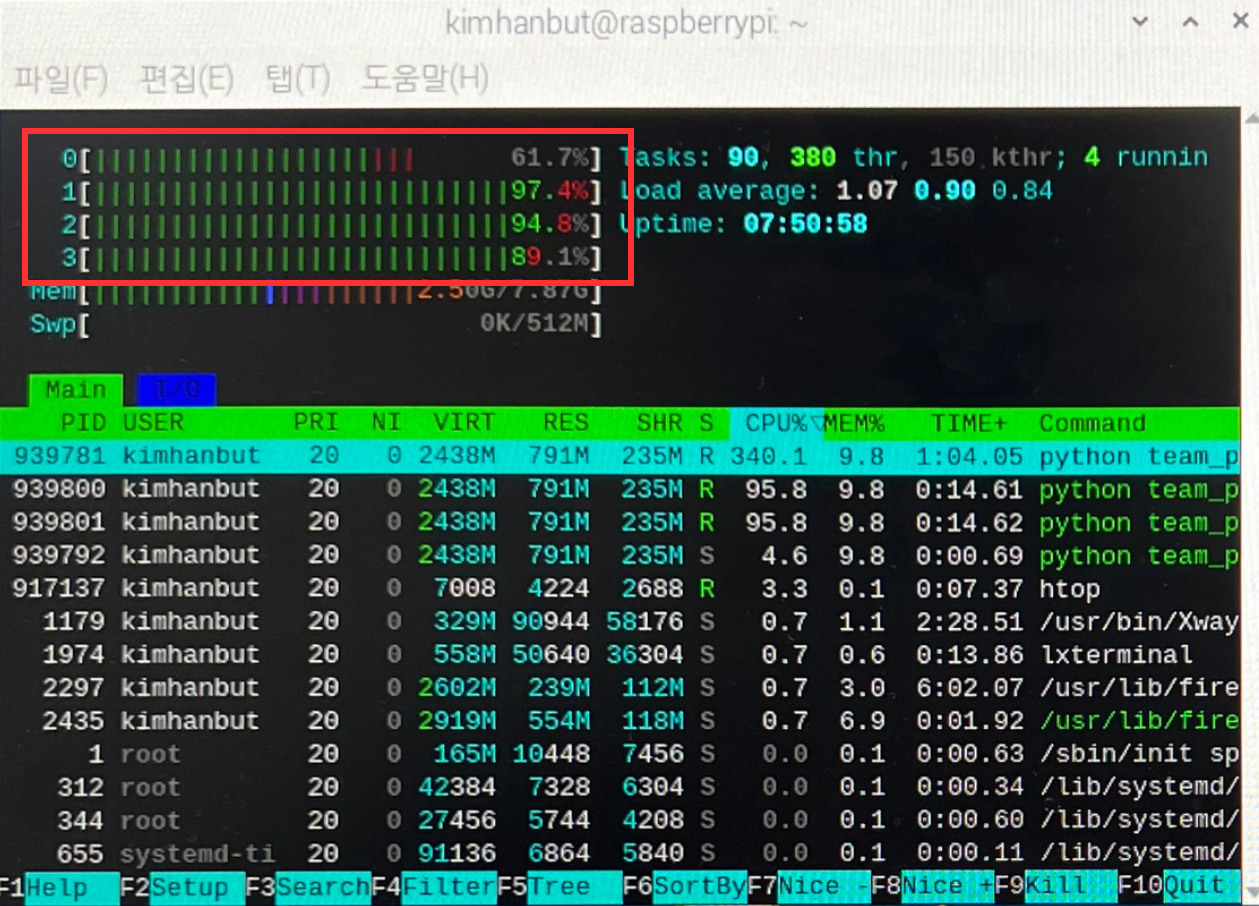
Task: Click the F3 Search button
Action: point(308,887)
